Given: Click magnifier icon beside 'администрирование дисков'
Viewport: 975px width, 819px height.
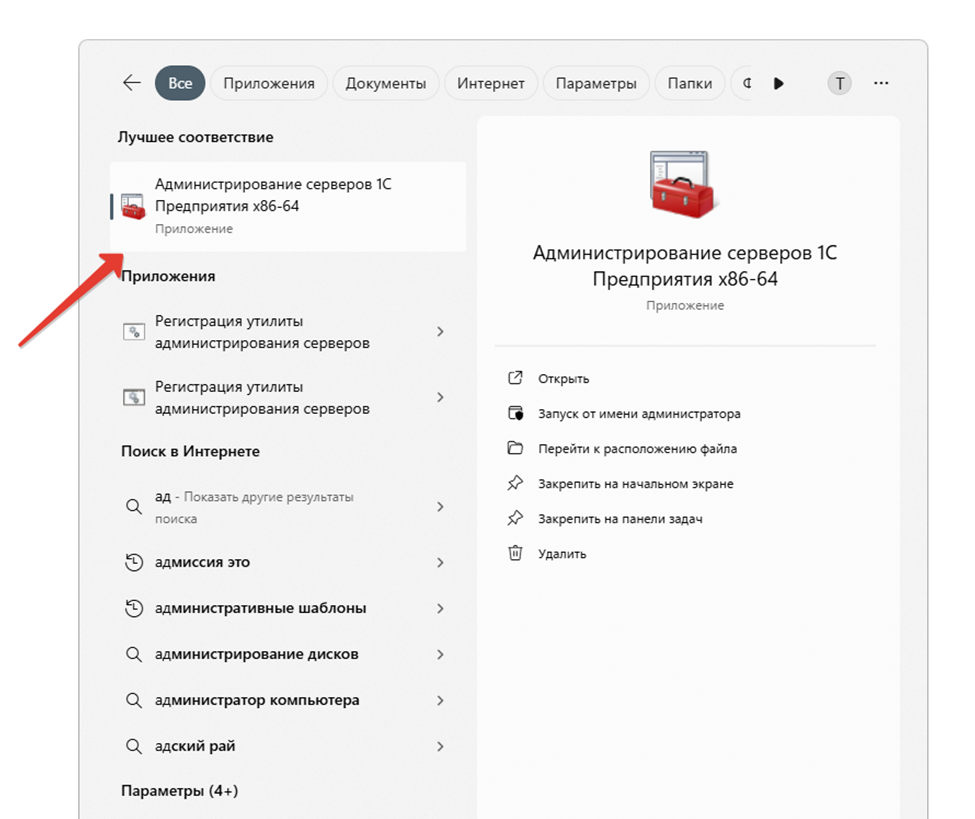Looking at the screenshot, I should point(134,654).
